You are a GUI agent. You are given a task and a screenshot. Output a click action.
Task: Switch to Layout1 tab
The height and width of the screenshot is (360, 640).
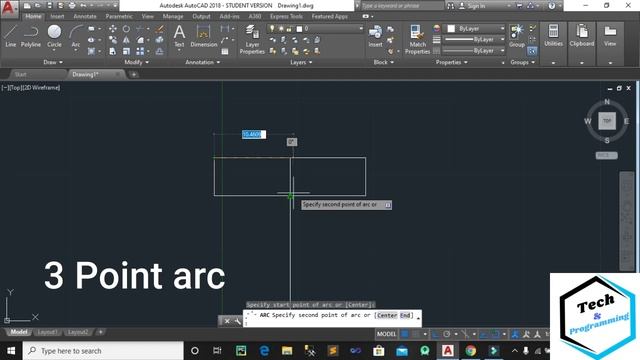[x=47, y=332]
